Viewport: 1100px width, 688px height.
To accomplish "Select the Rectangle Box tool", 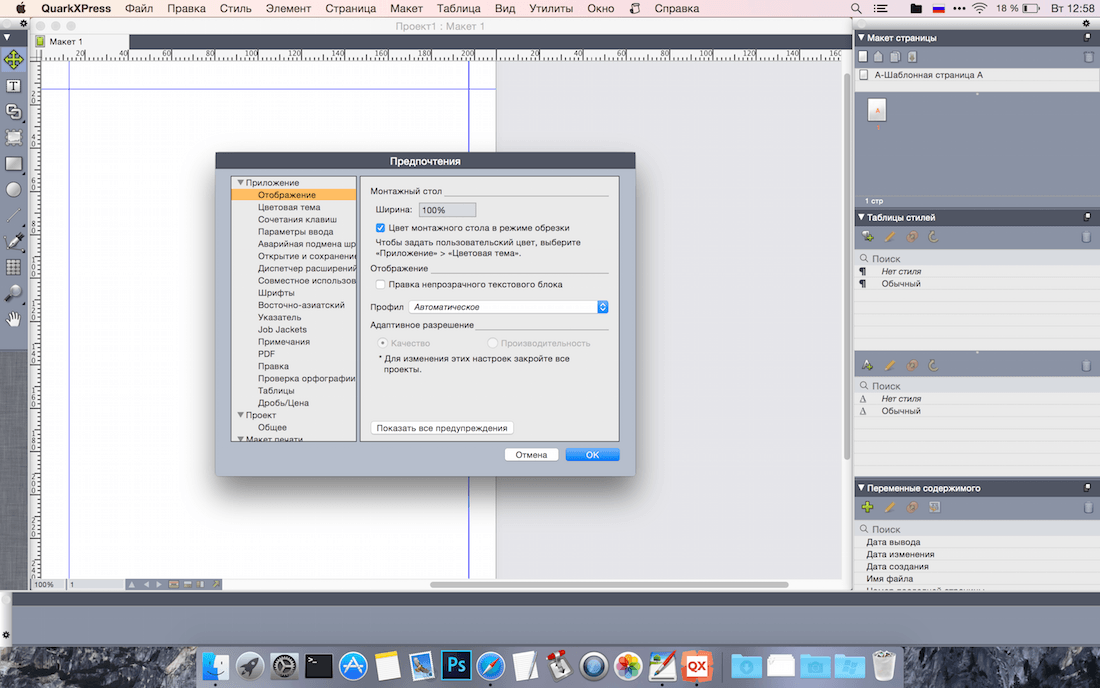I will 13,163.
